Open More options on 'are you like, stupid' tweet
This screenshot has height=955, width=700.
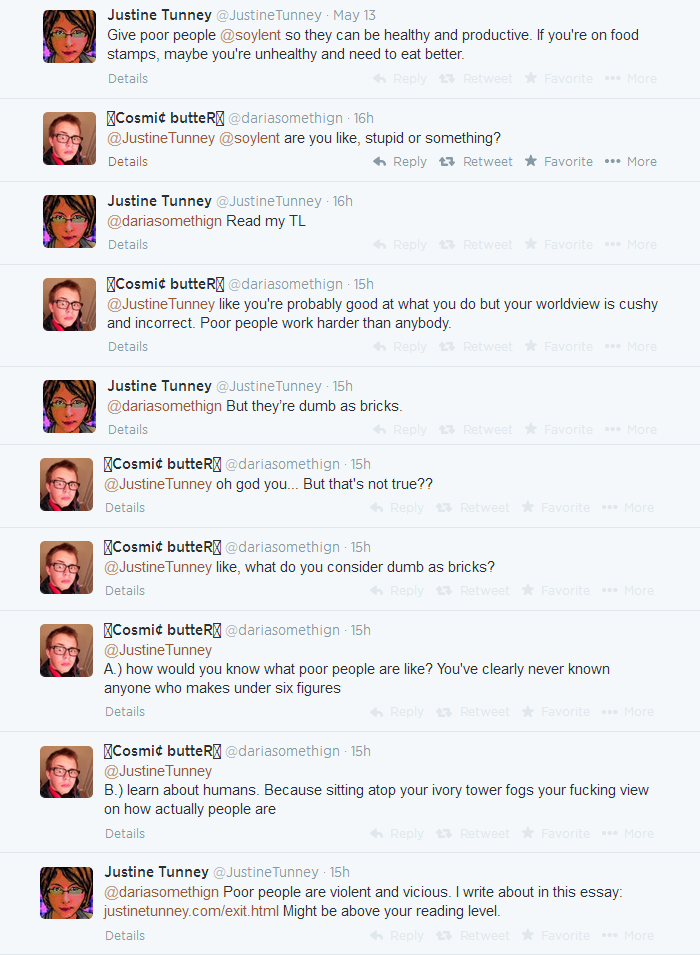click(631, 161)
